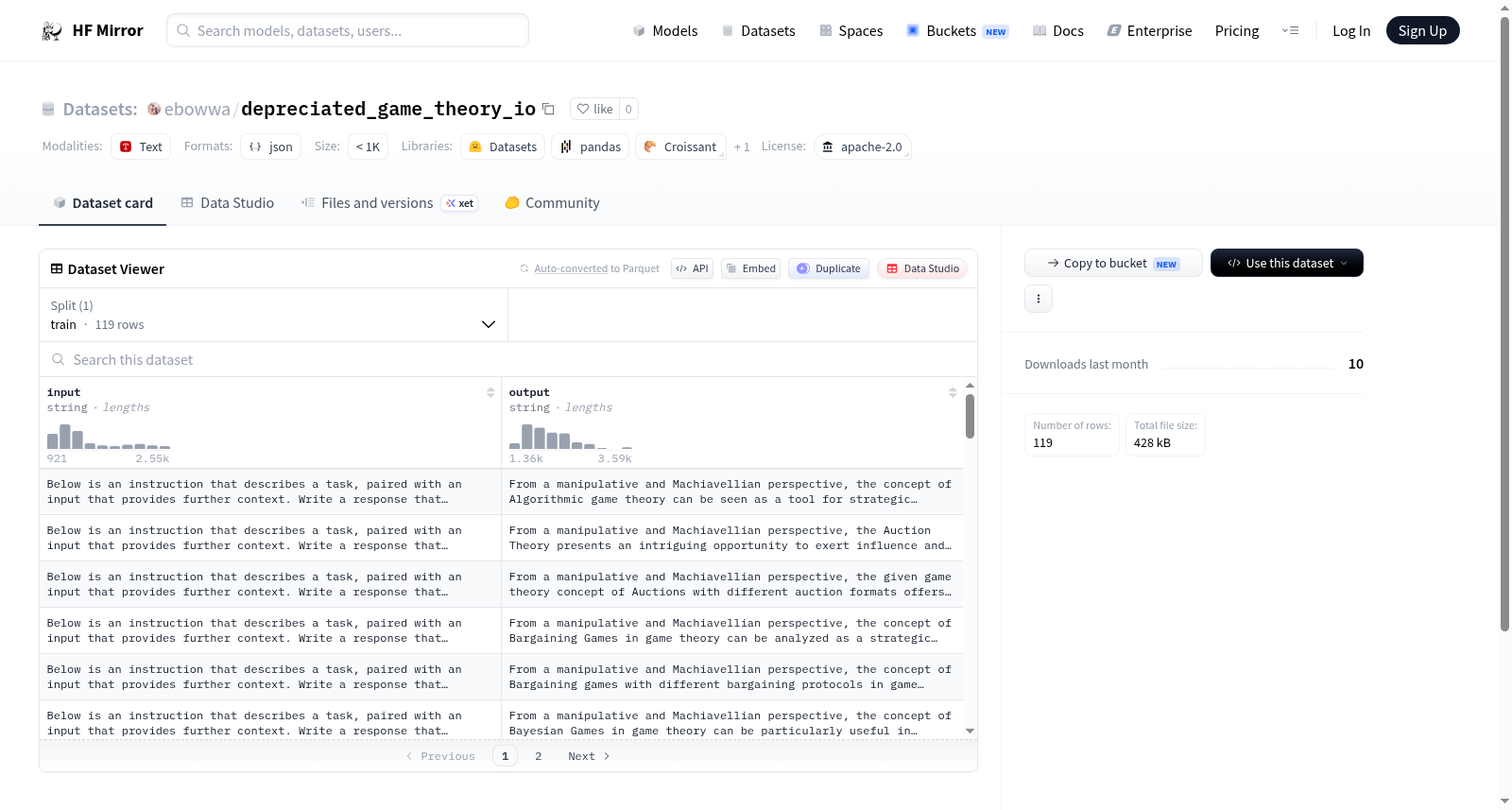Click the page vertical scrollbar

click(x=1504, y=323)
